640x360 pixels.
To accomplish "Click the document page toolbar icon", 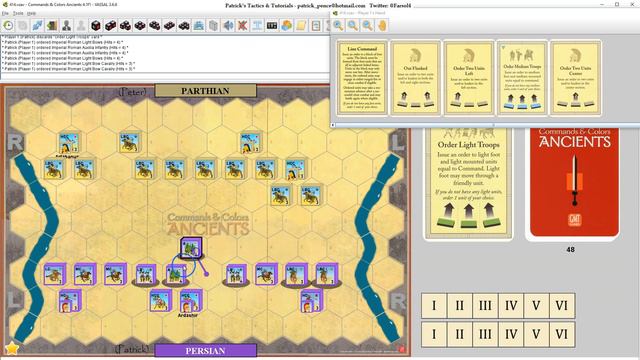I will click(316, 25).
